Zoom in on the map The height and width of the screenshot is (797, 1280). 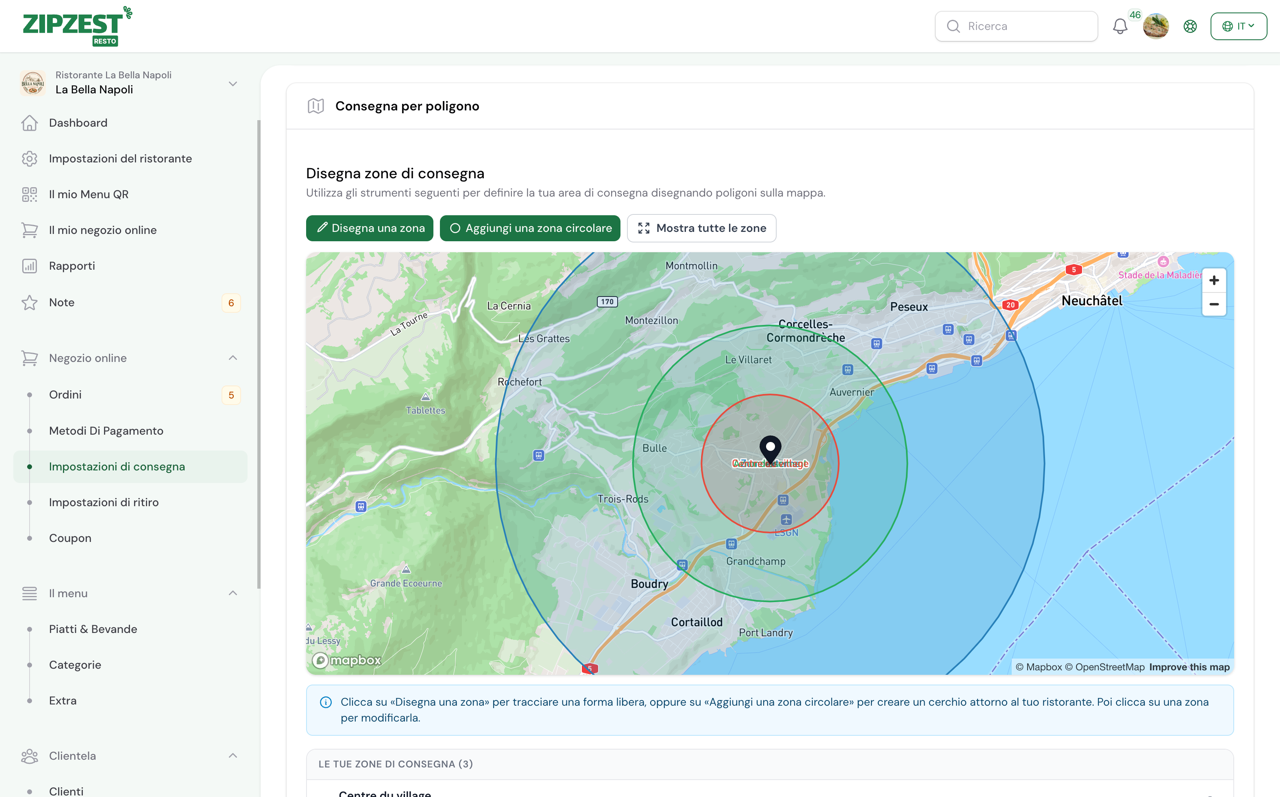(1214, 281)
